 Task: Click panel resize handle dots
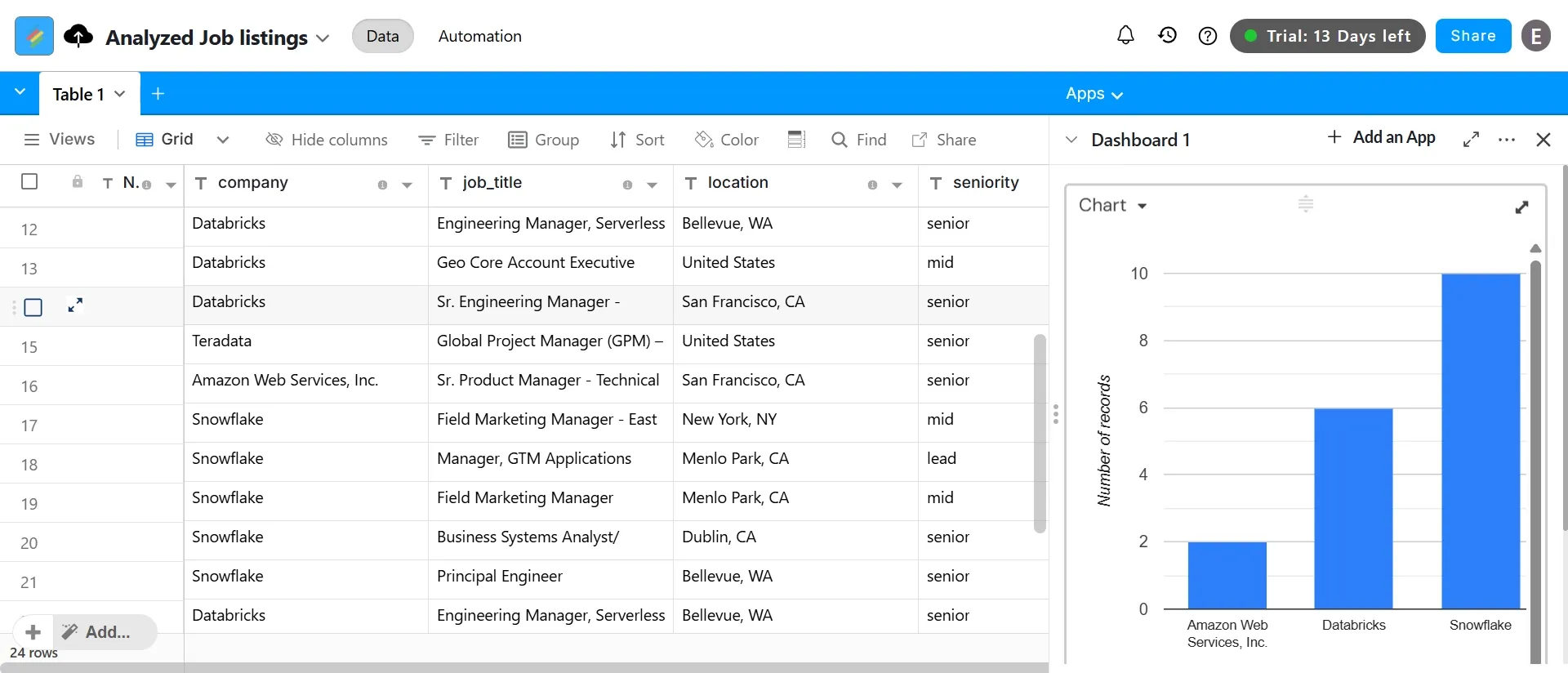pos(1056,414)
